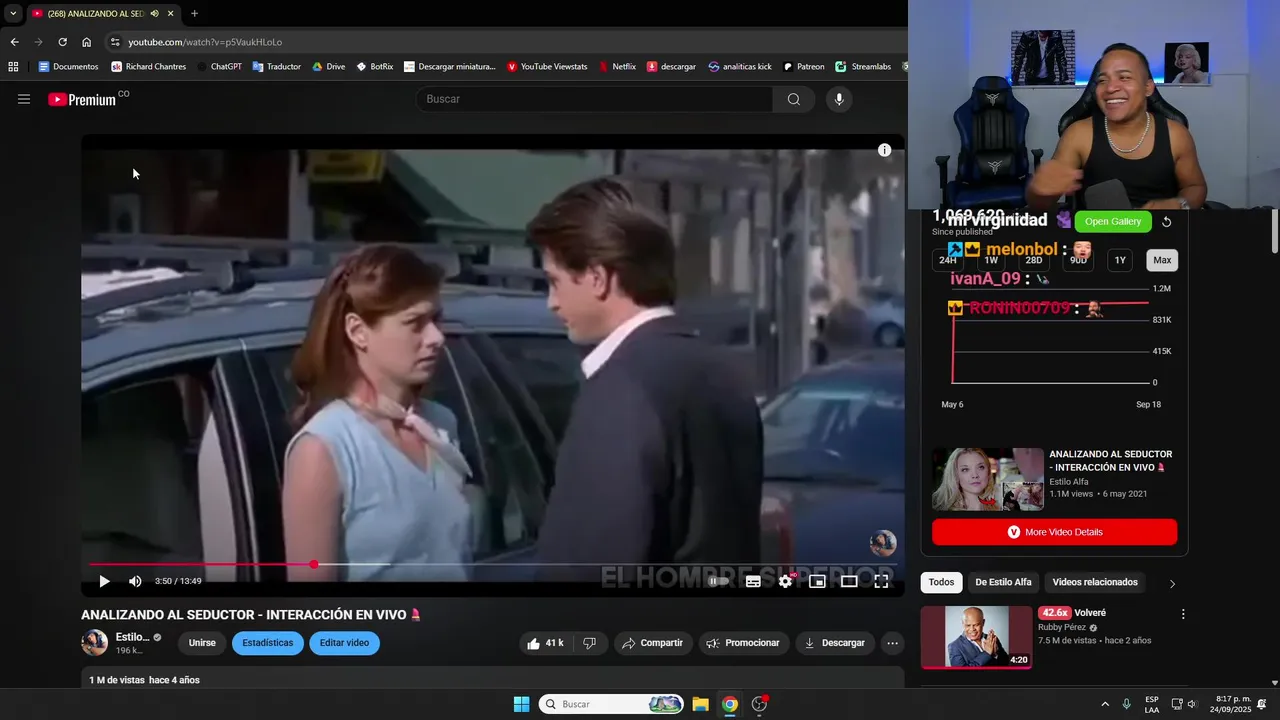The height and width of the screenshot is (720, 1280).
Task: Go back in browser history
Action: [x=14, y=42]
